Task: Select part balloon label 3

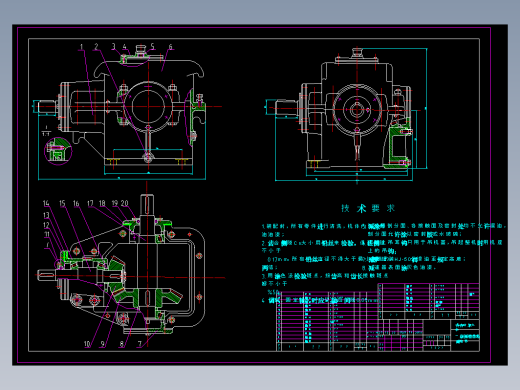Action: [114, 46]
